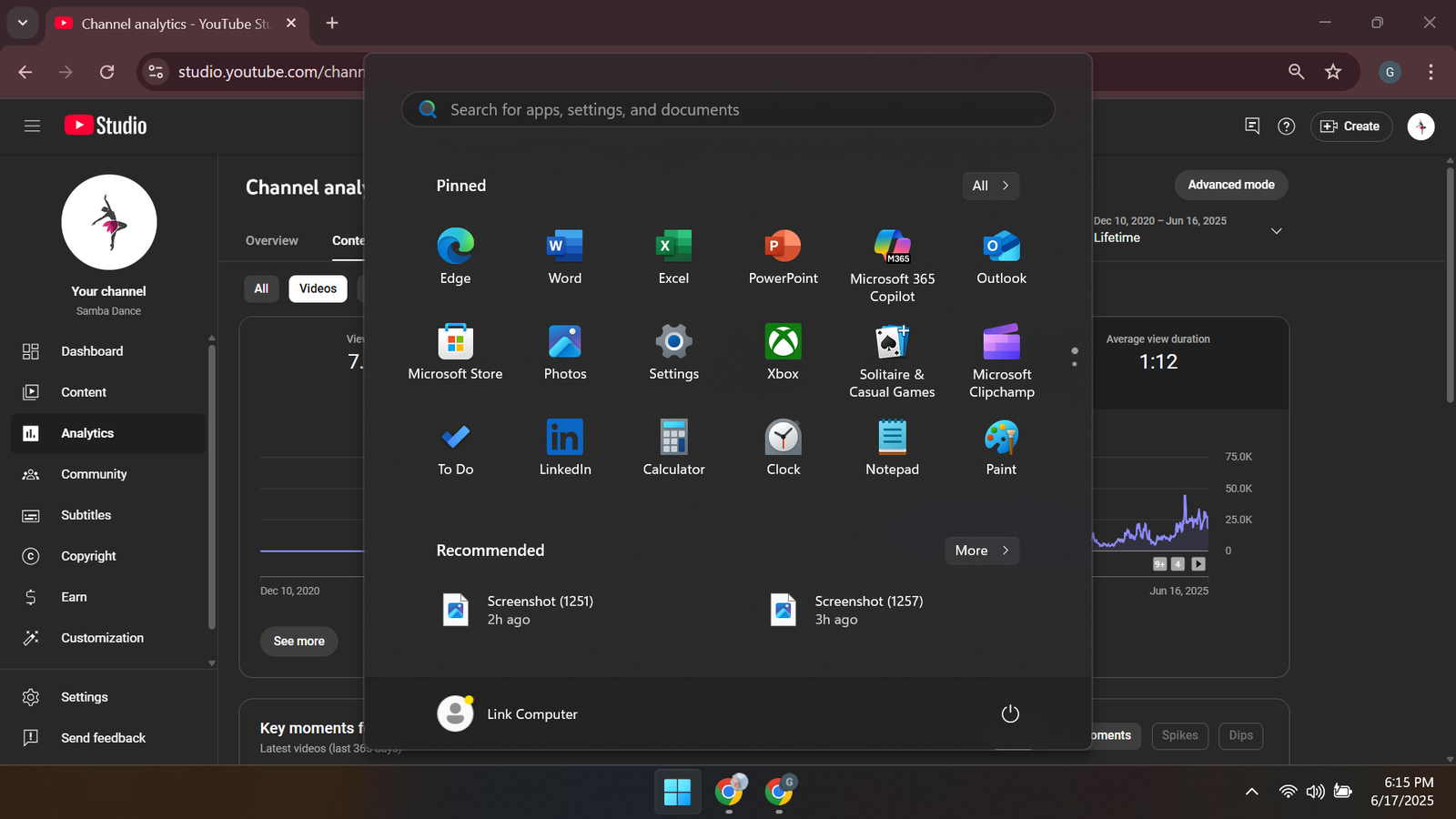The height and width of the screenshot is (819, 1456).
Task: Open network settings in system tray
Action: tap(1288, 792)
